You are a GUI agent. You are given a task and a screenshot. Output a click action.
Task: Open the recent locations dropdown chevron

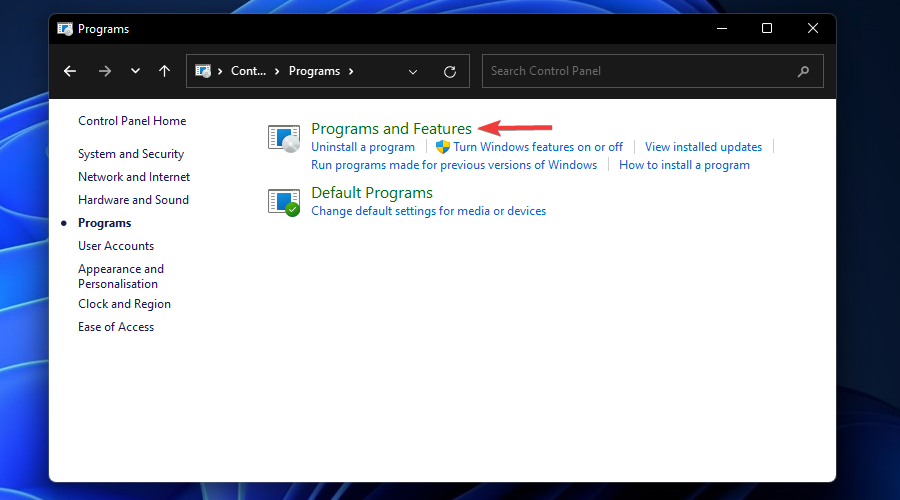[135, 71]
